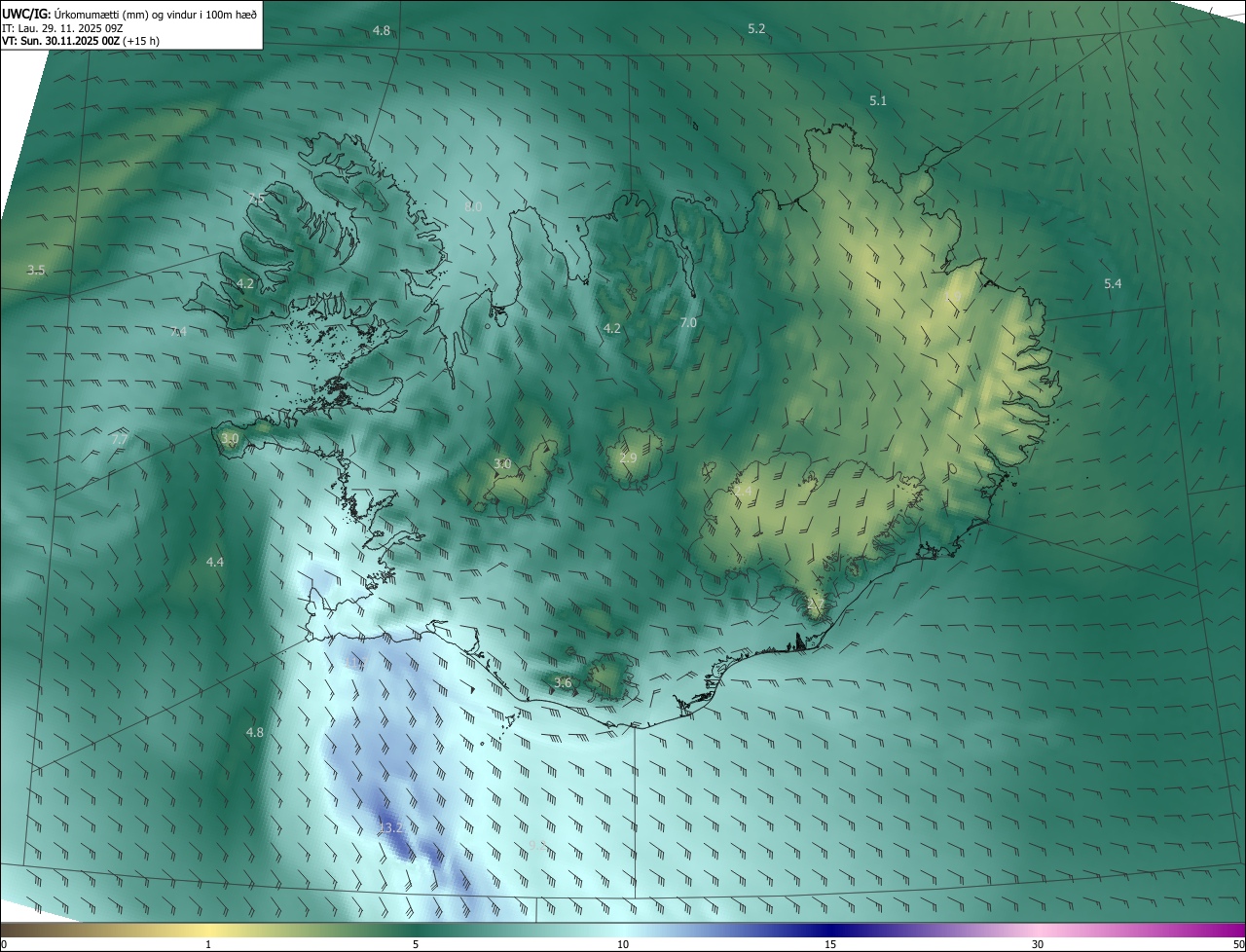
Task: Click the 2.7 value on the map
Action: pyautogui.click(x=816, y=604)
